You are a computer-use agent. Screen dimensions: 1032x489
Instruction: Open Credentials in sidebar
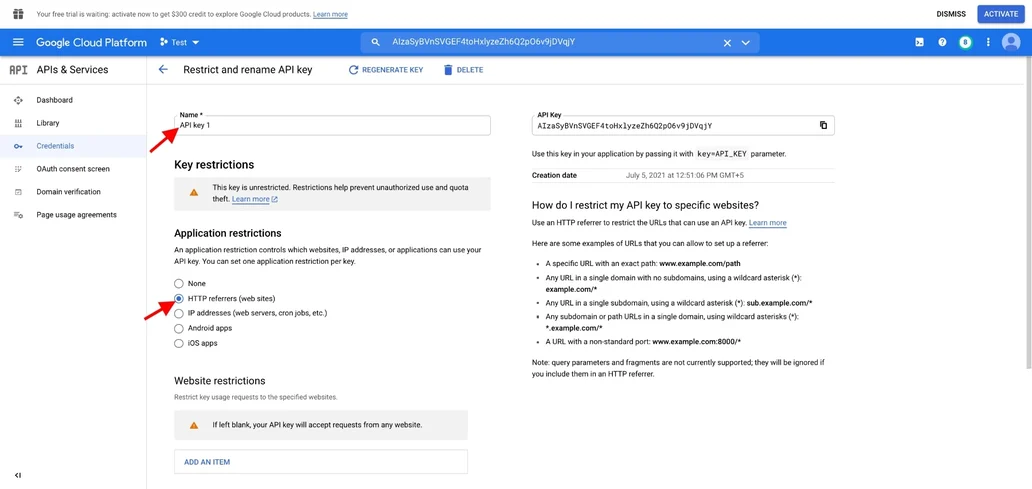point(55,146)
